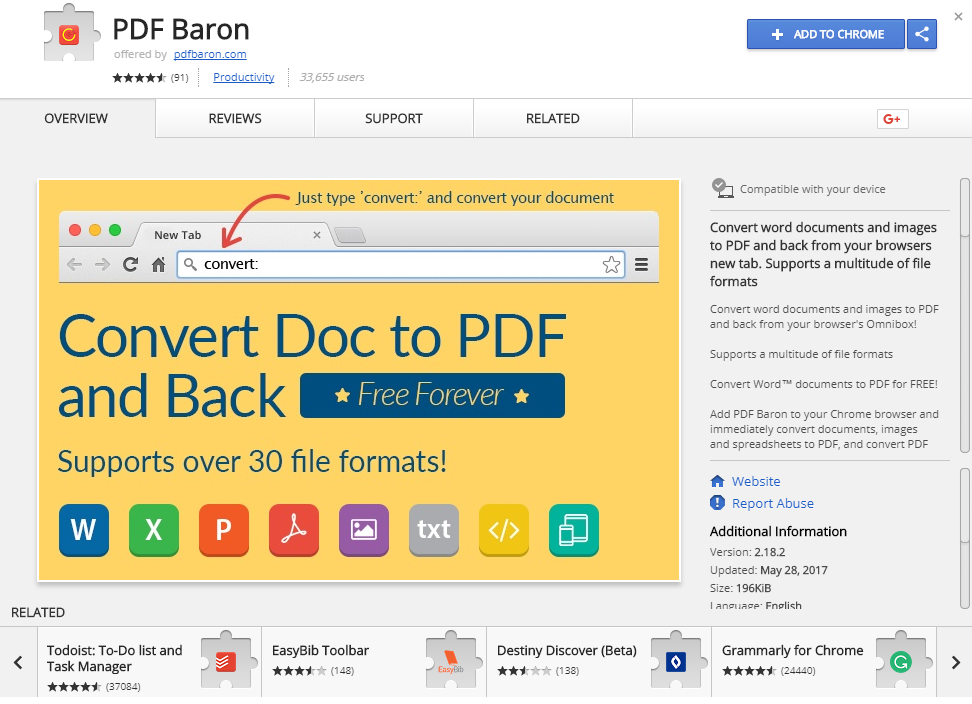Open the Support tab

pyautogui.click(x=393, y=119)
